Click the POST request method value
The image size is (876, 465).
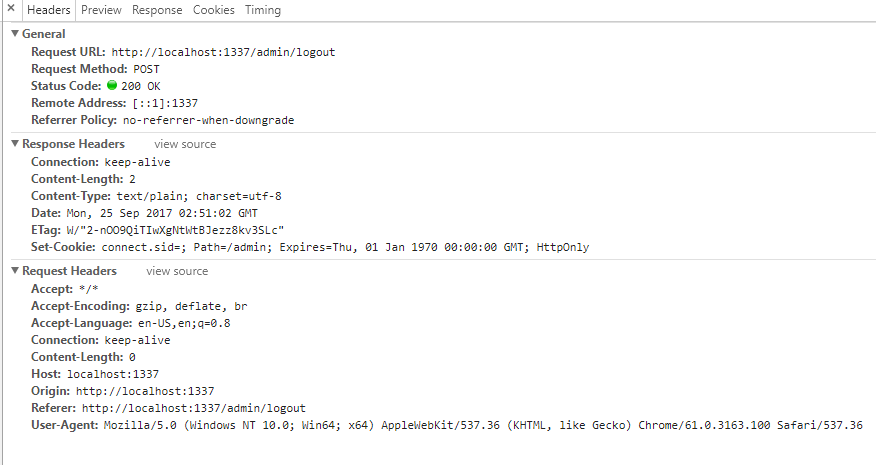(x=146, y=69)
